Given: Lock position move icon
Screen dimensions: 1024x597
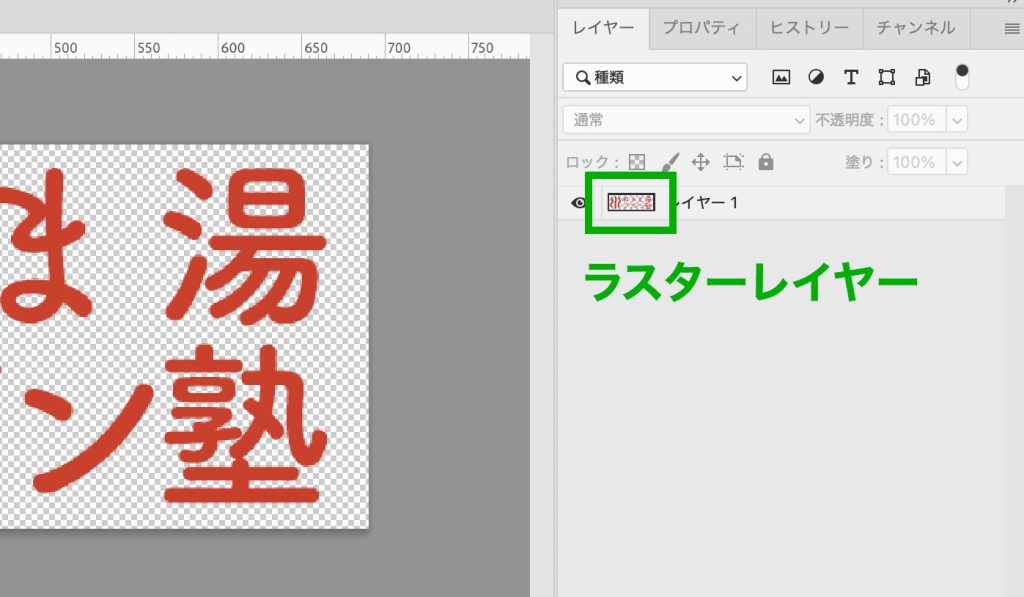Looking at the screenshot, I should pos(701,162).
